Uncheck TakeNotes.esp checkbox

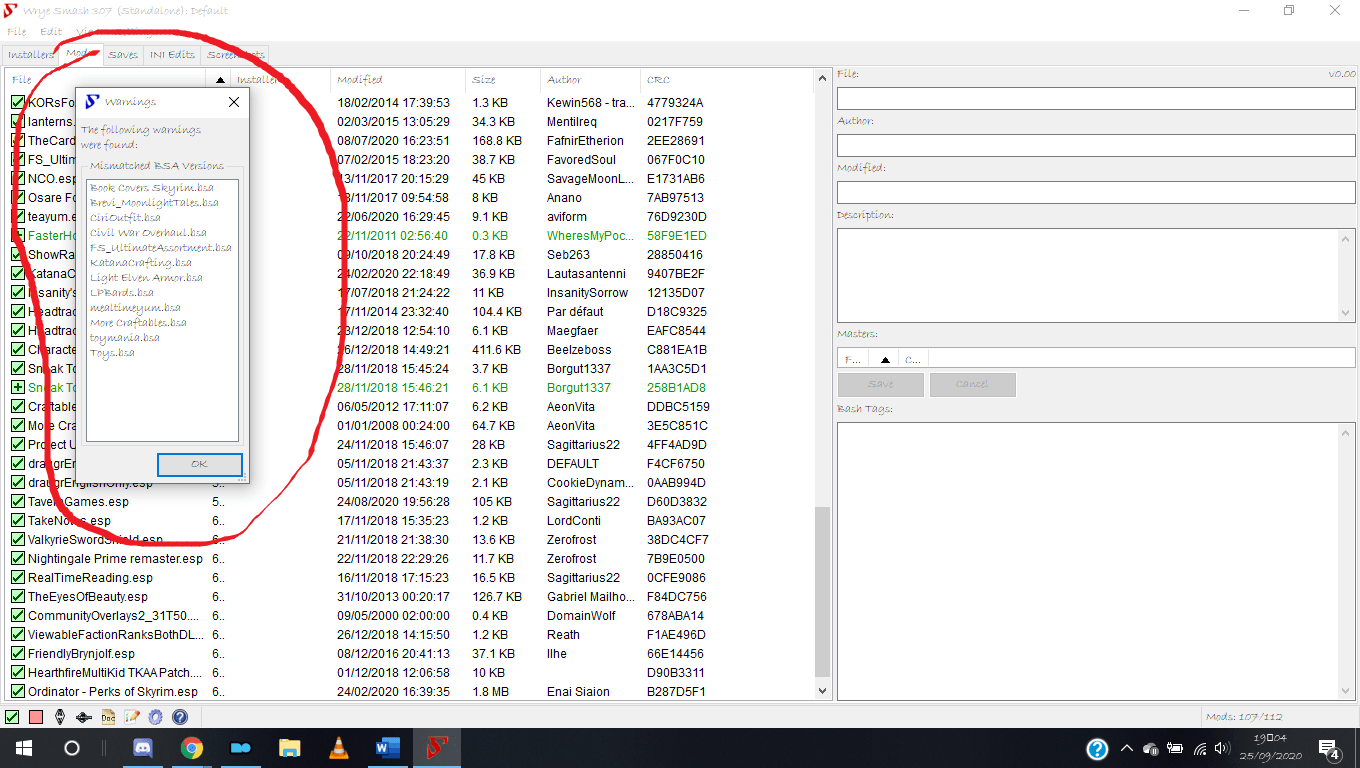17,520
